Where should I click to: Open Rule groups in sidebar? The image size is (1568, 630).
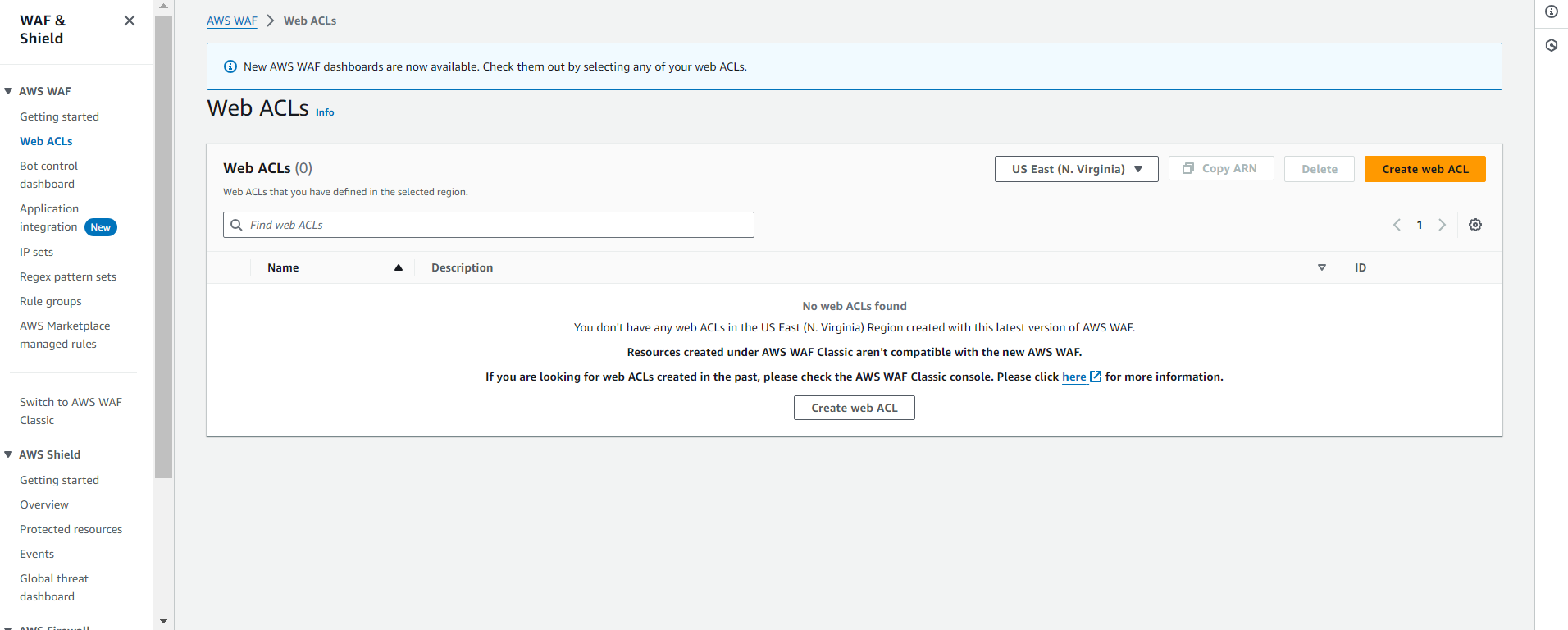click(x=51, y=301)
